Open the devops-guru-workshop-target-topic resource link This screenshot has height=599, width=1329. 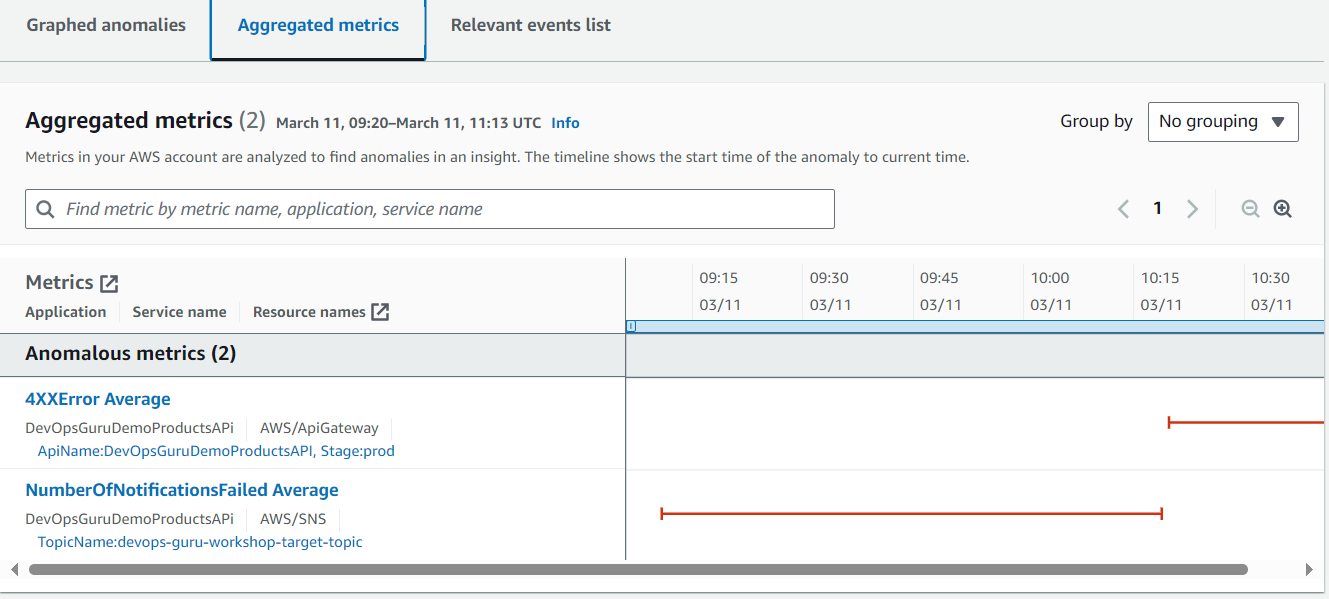[x=200, y=542]
